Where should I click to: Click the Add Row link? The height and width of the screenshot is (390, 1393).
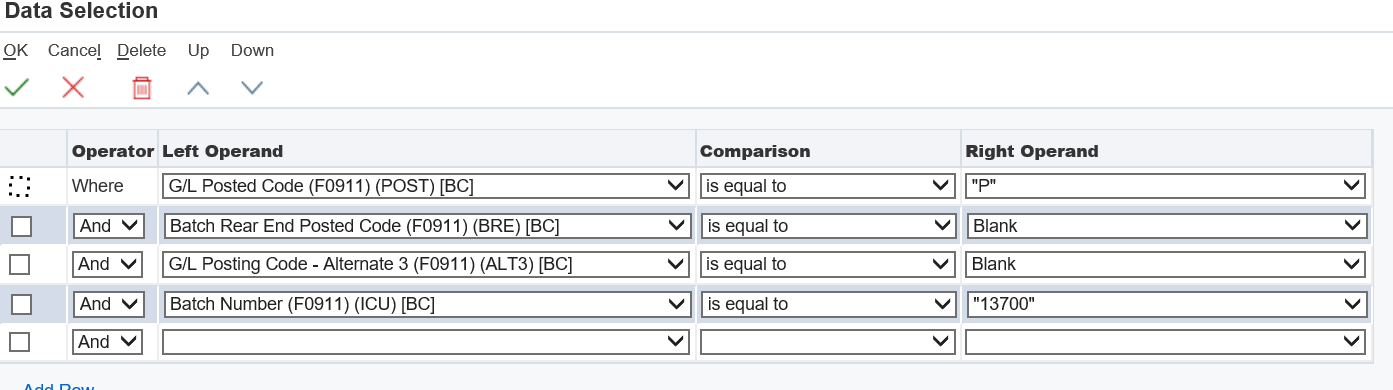(58, 386)
